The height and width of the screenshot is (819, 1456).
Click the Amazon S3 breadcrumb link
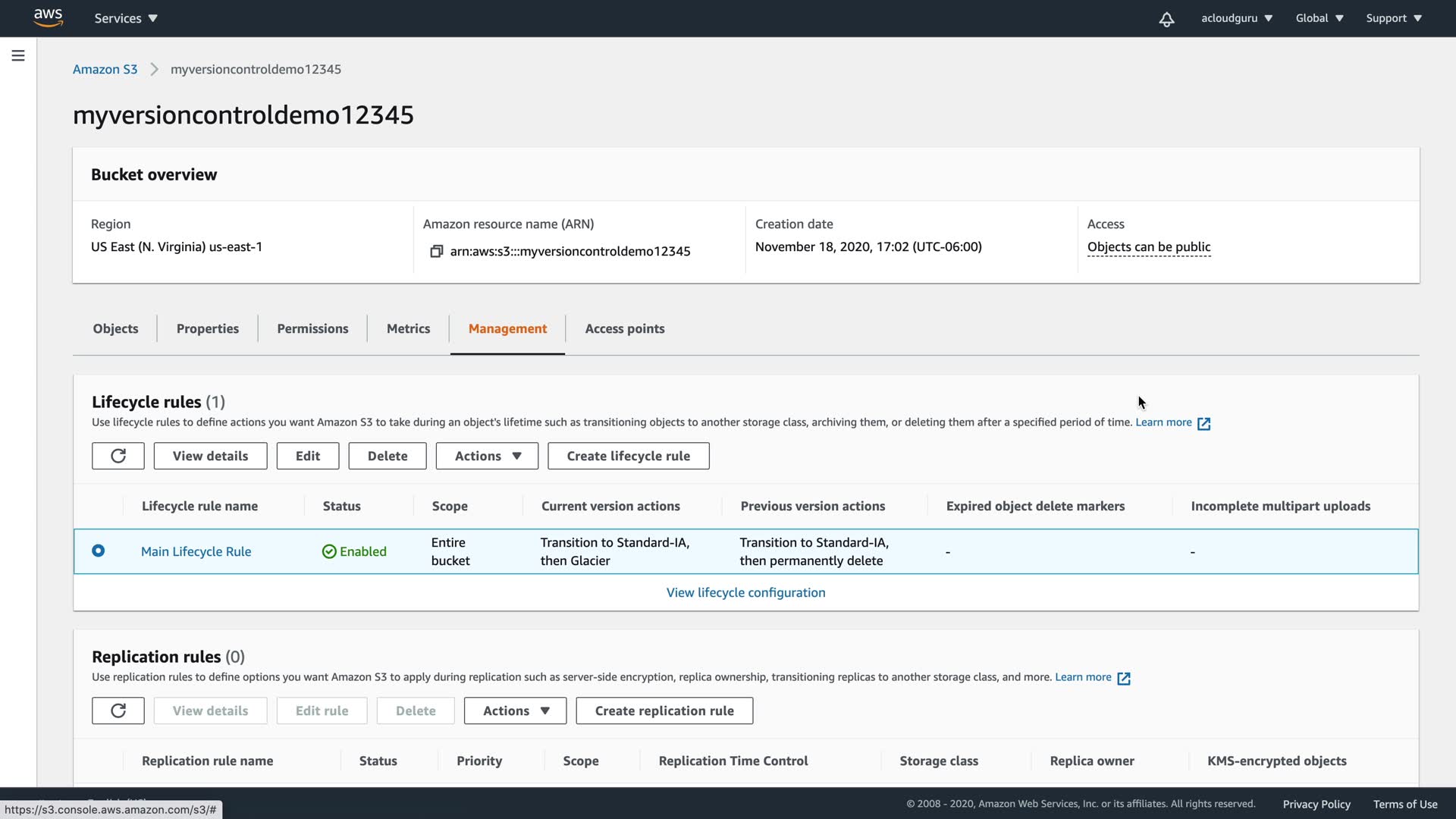point(105,69)
